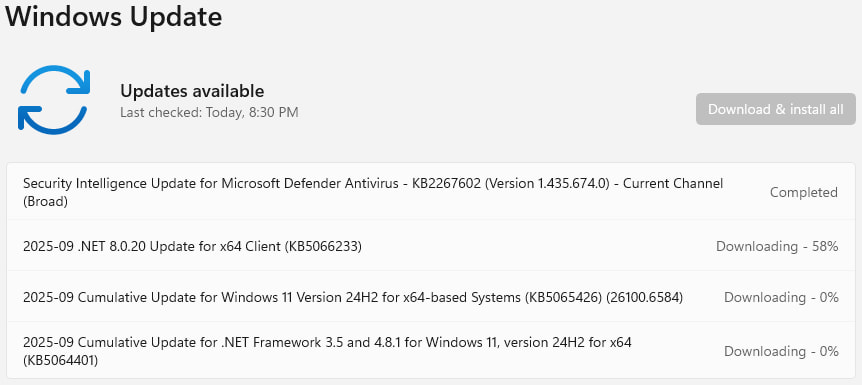Click the blue Windows Update sync arrows icon
The image size is (862, 385).
point(54,100)
